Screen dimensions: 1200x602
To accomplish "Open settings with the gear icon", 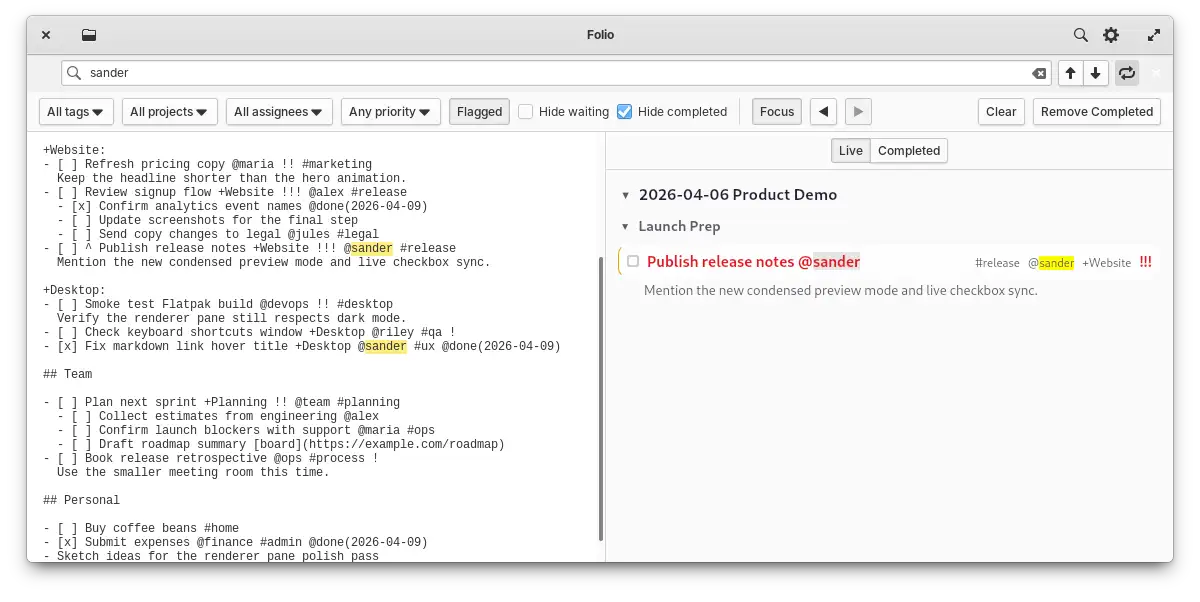I will (1111, 35).
